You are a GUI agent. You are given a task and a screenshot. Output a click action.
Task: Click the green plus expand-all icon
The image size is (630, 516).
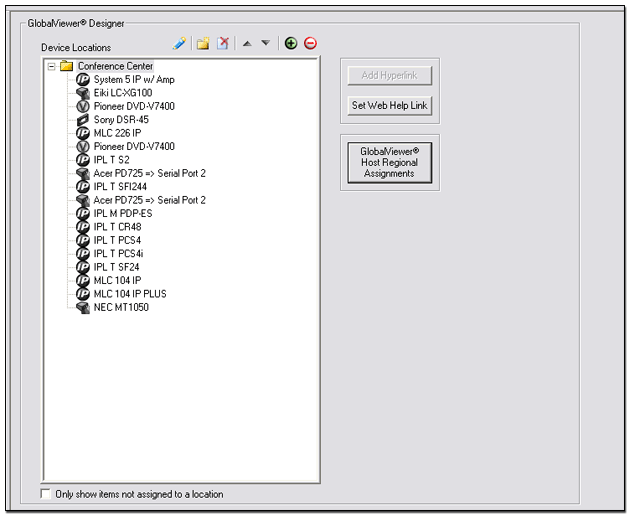point(291,44)
